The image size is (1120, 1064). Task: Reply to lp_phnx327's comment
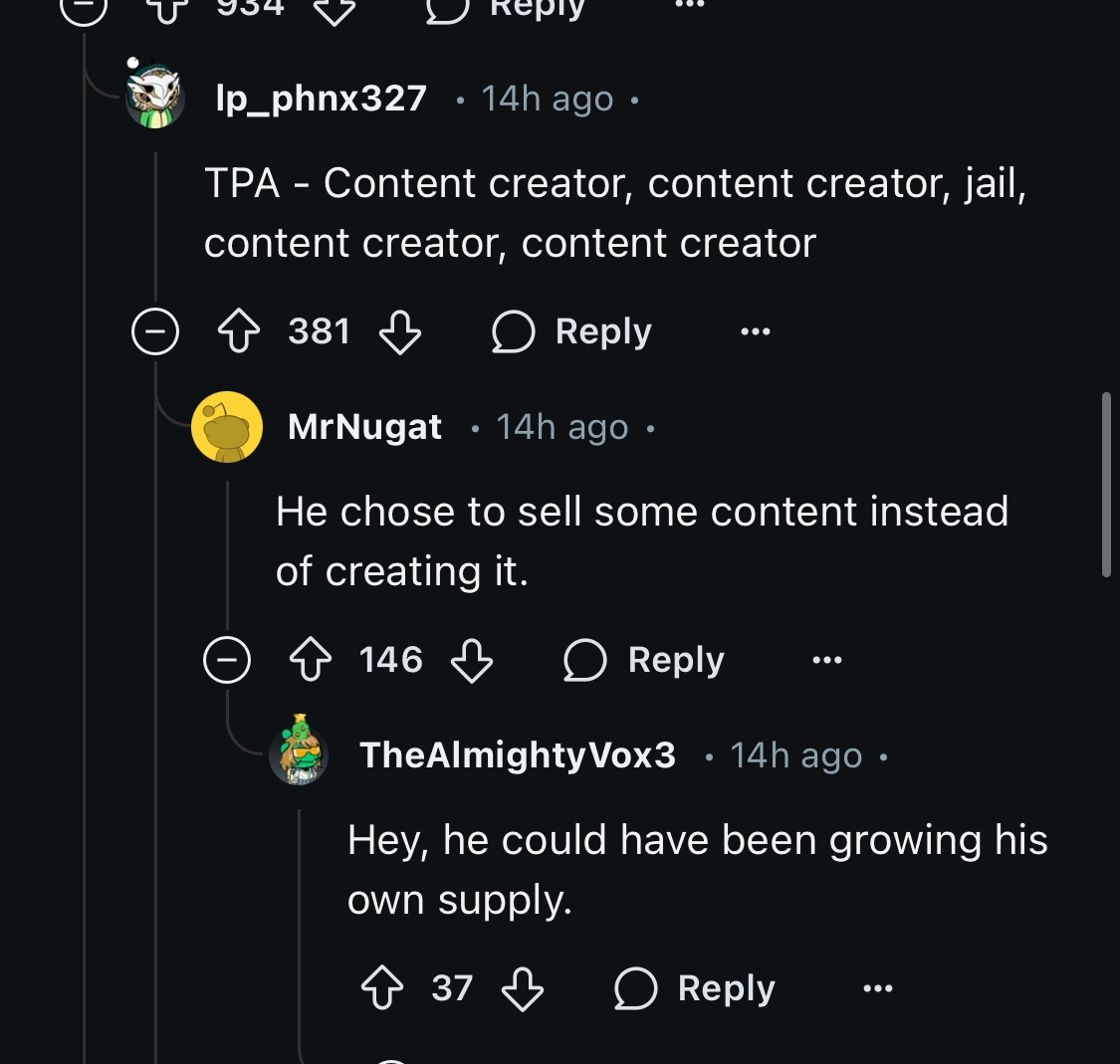(x=572, y=331)
